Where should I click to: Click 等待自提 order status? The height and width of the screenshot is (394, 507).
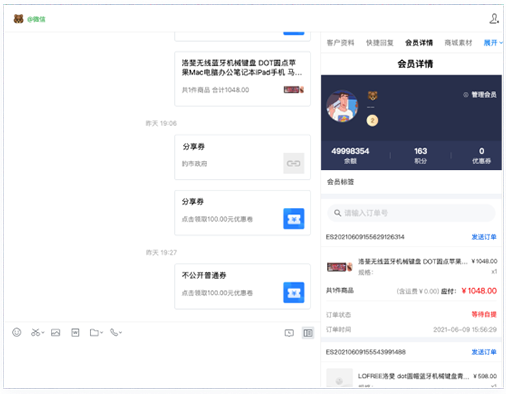coord(484,314)
